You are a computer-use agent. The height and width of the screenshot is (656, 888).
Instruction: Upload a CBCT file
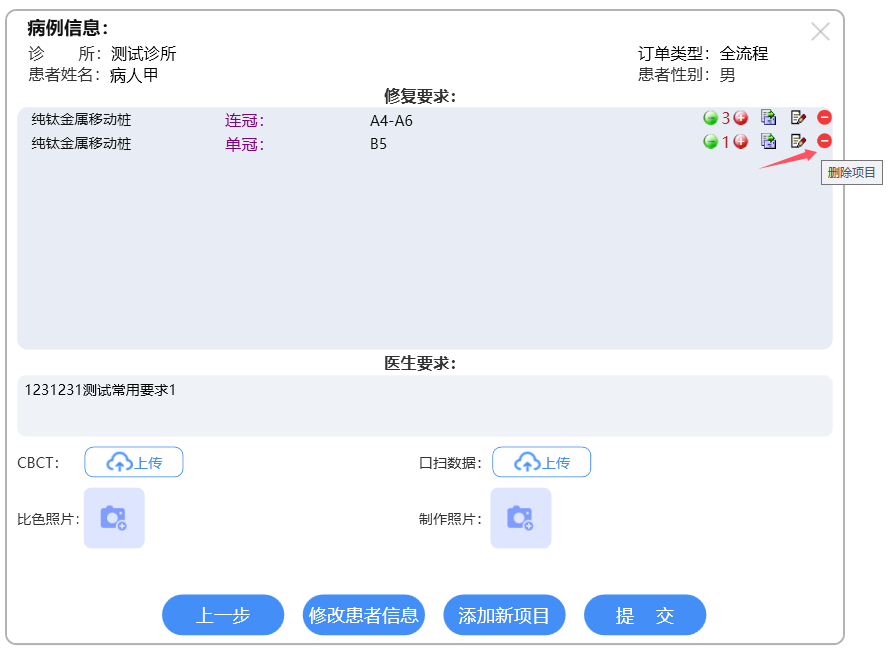tap(133, 462)
